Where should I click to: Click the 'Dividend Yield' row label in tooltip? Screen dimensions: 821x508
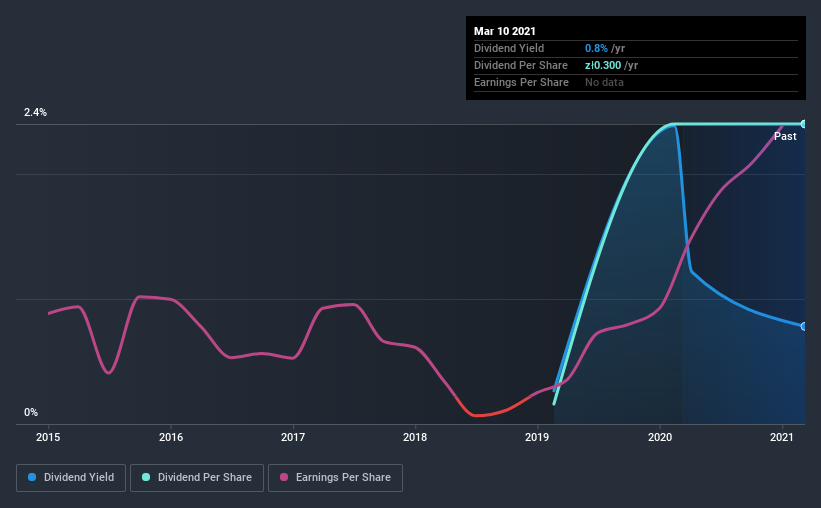(x=509, y=48)
